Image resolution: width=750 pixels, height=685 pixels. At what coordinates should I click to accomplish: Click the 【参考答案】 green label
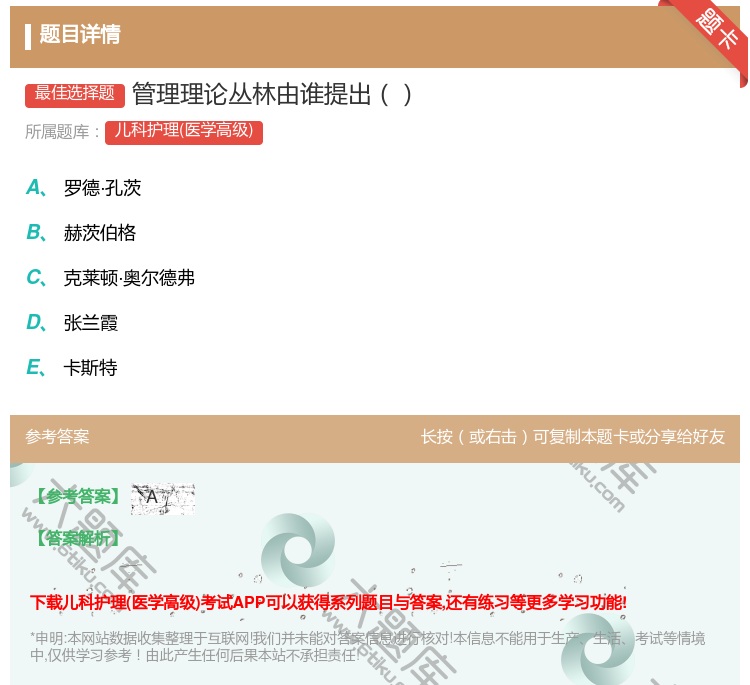79,497
